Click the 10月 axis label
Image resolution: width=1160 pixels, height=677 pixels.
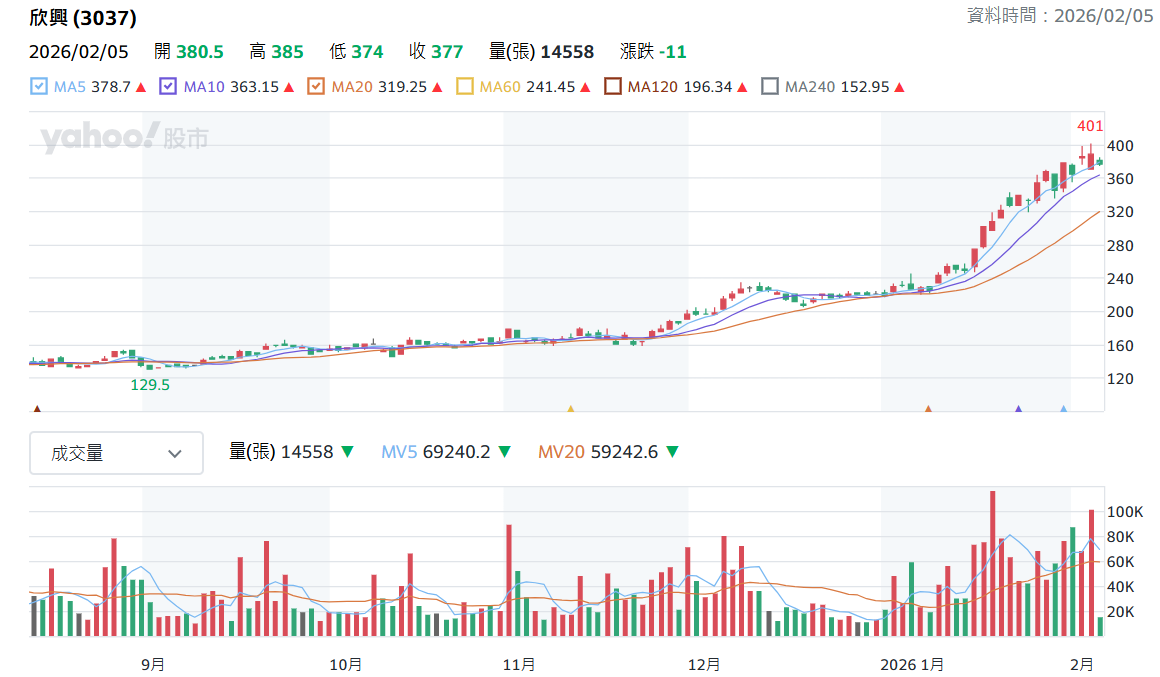[x=345, y=664]
